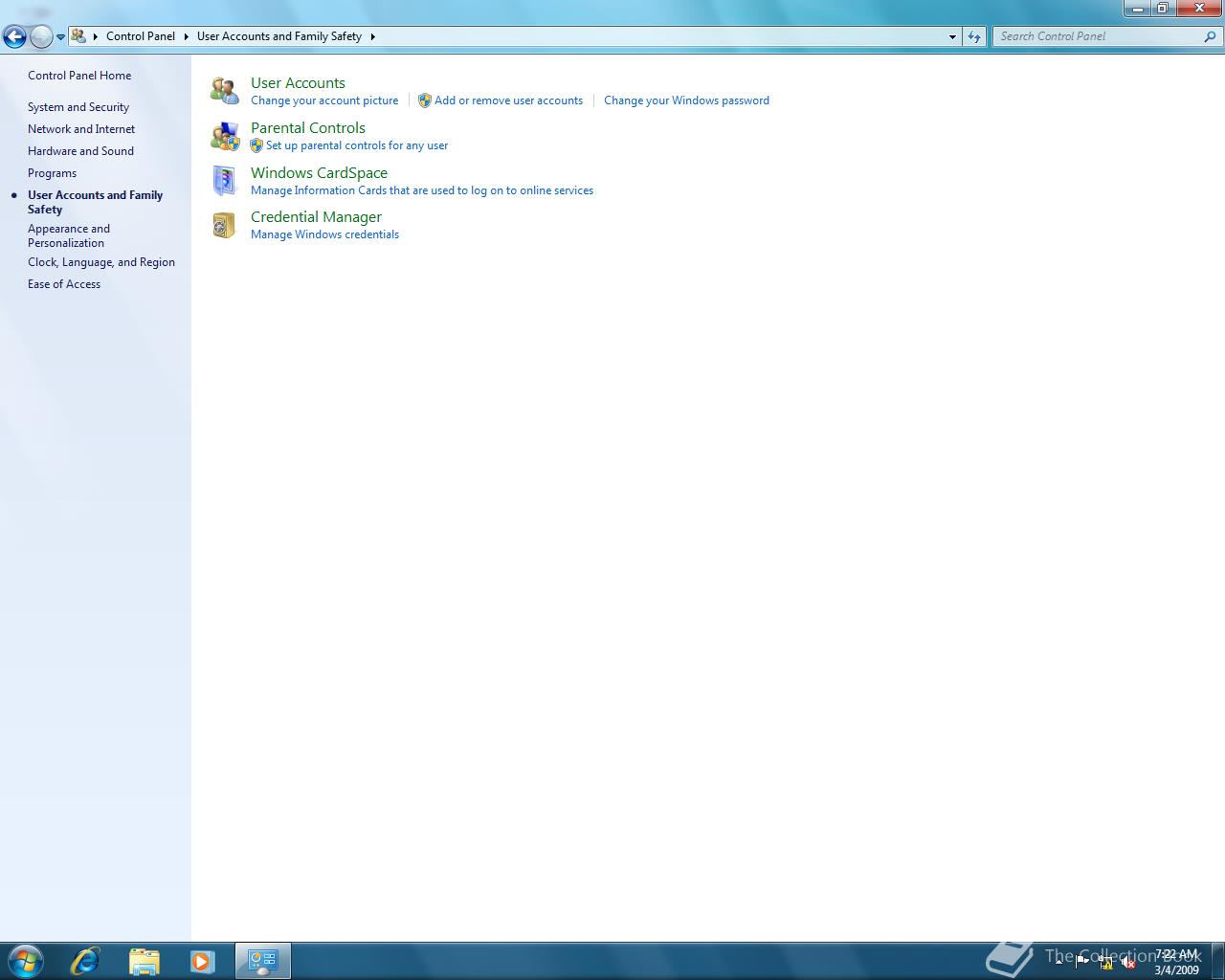Click the Control Panel icon in address bar
The image size is (1225, 980).
click(78, 36)
